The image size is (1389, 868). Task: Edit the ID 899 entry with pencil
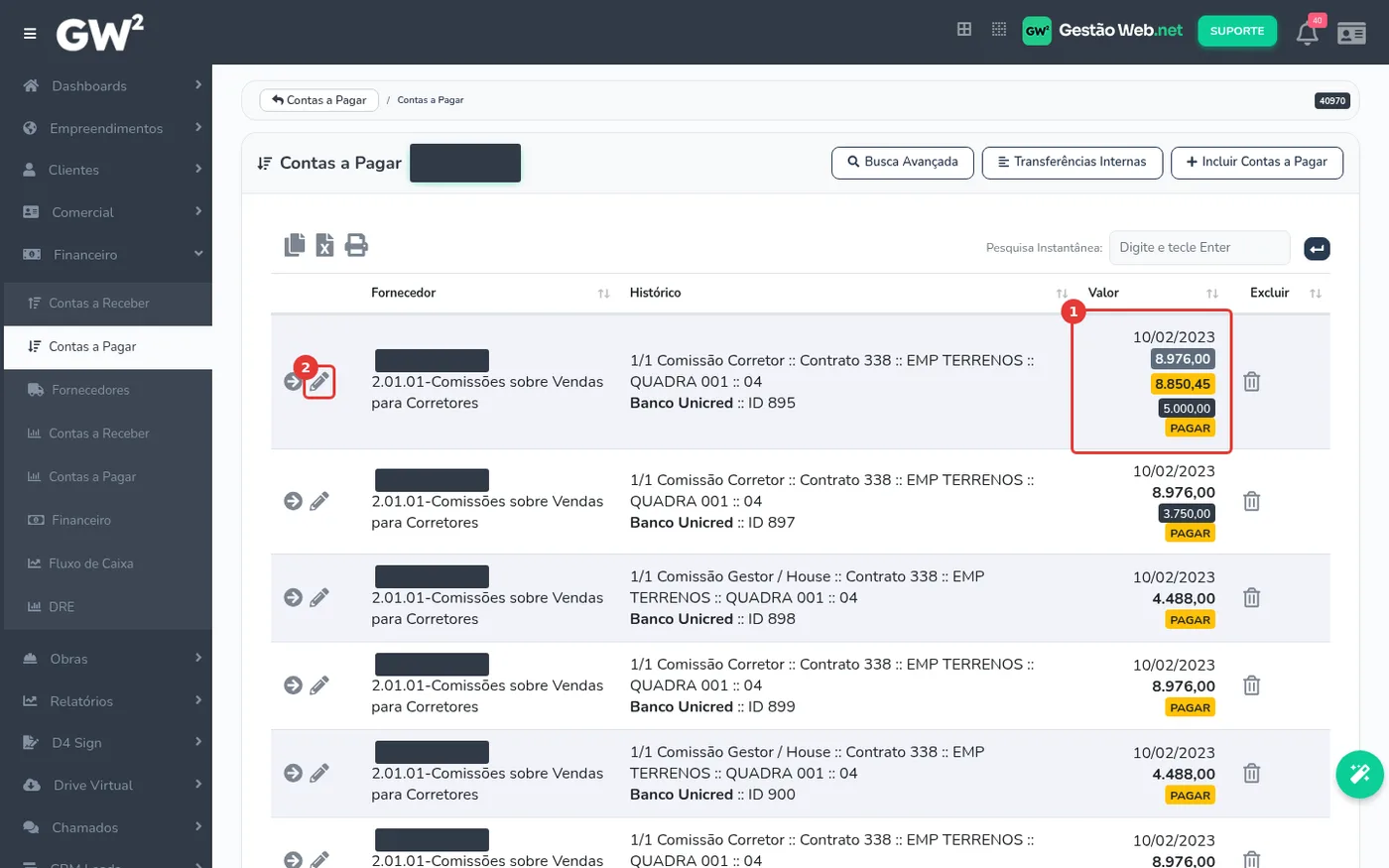[x=318, y=685]
